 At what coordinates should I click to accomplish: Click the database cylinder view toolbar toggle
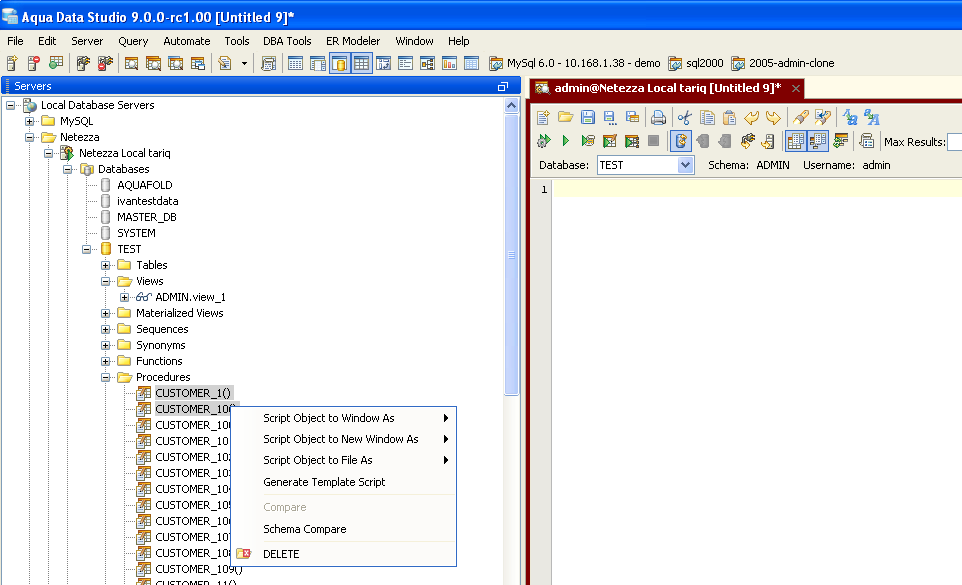click(x=339, y=63)
